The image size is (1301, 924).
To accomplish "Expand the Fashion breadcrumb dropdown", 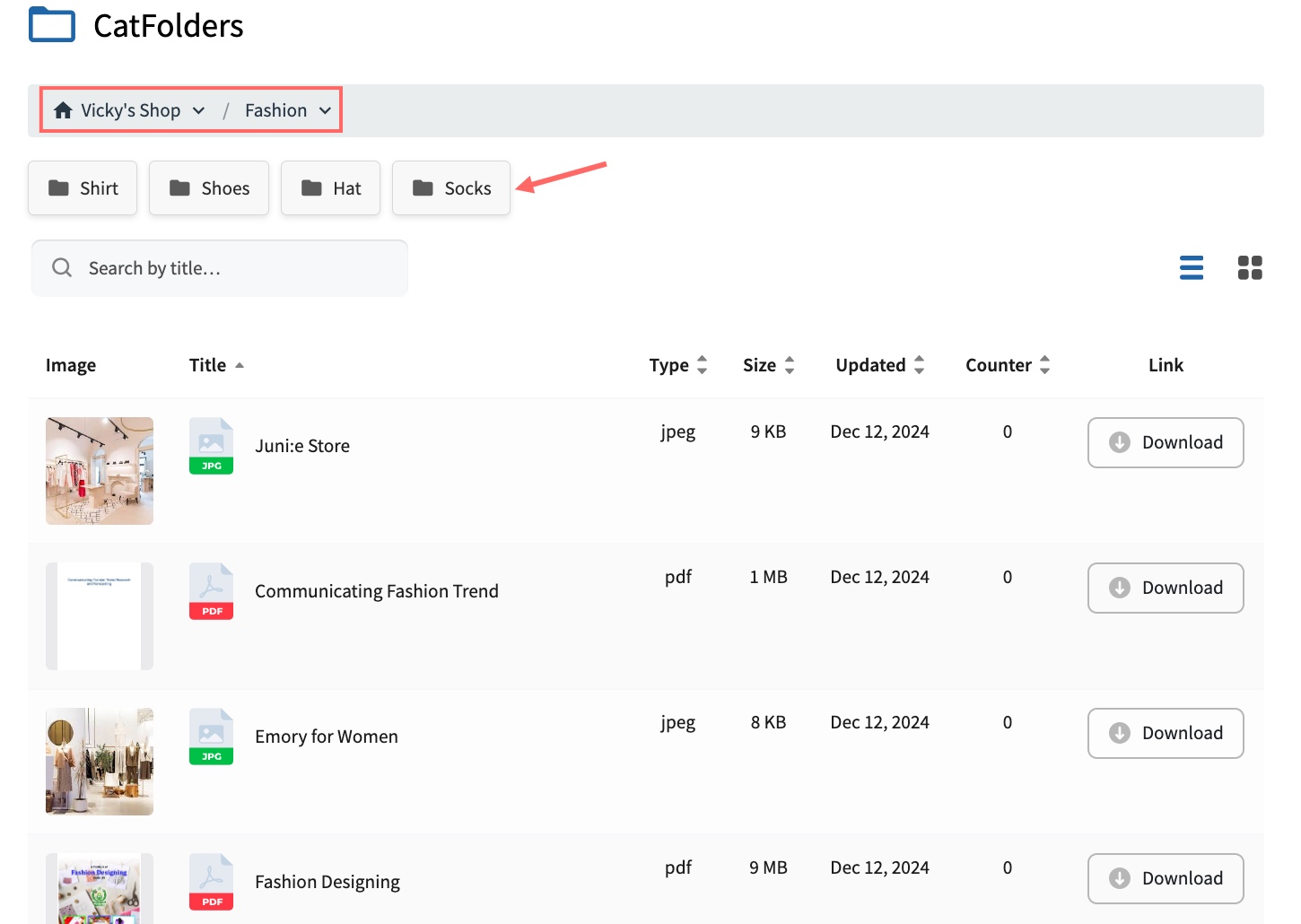I will pyautogui.click(x=325, y=110).
